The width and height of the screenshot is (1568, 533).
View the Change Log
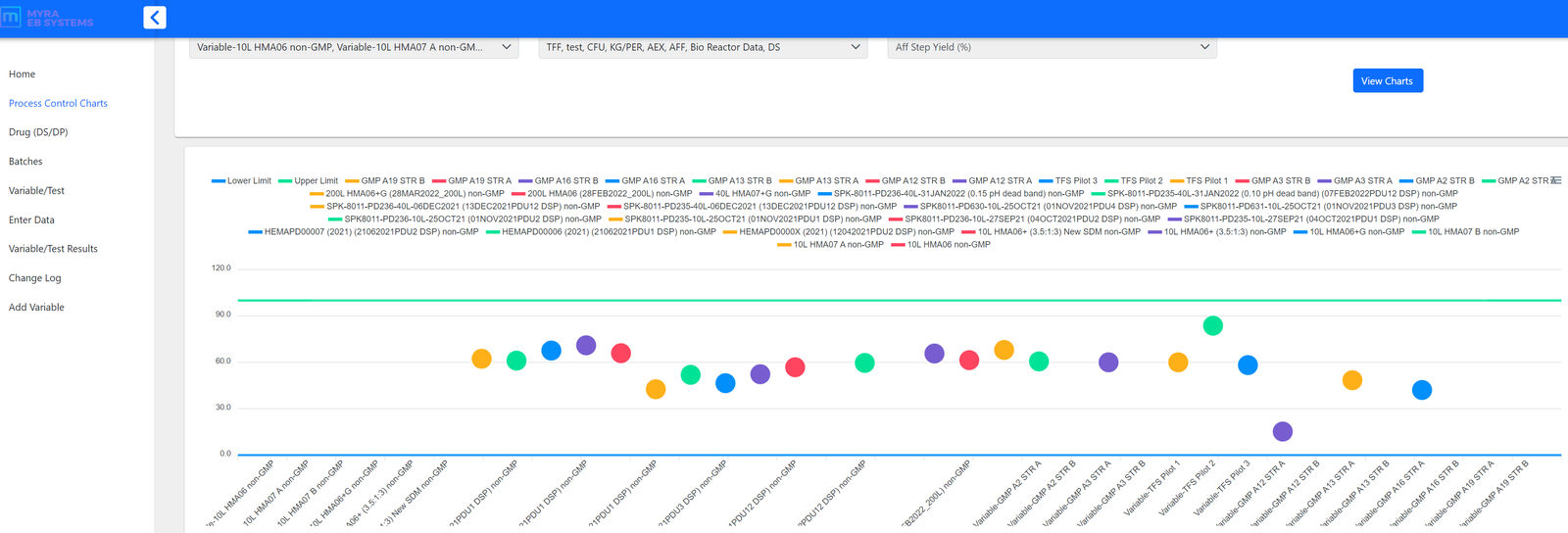34,278
